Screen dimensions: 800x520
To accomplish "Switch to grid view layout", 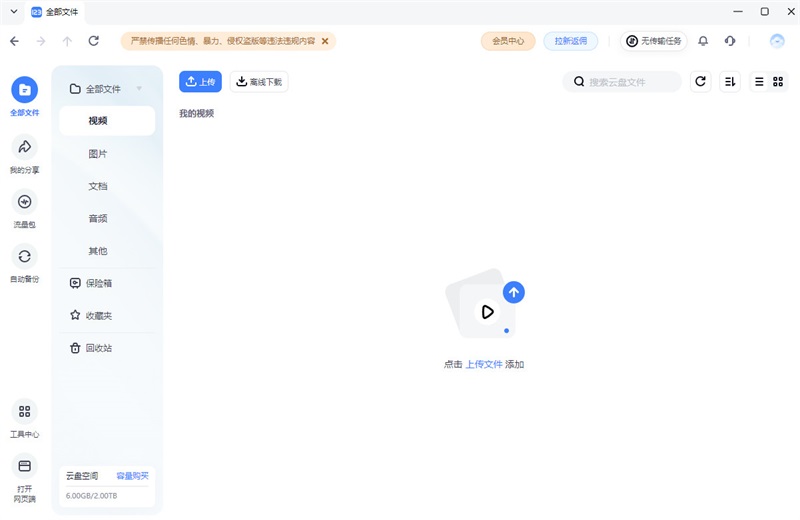I will (778, 82).
